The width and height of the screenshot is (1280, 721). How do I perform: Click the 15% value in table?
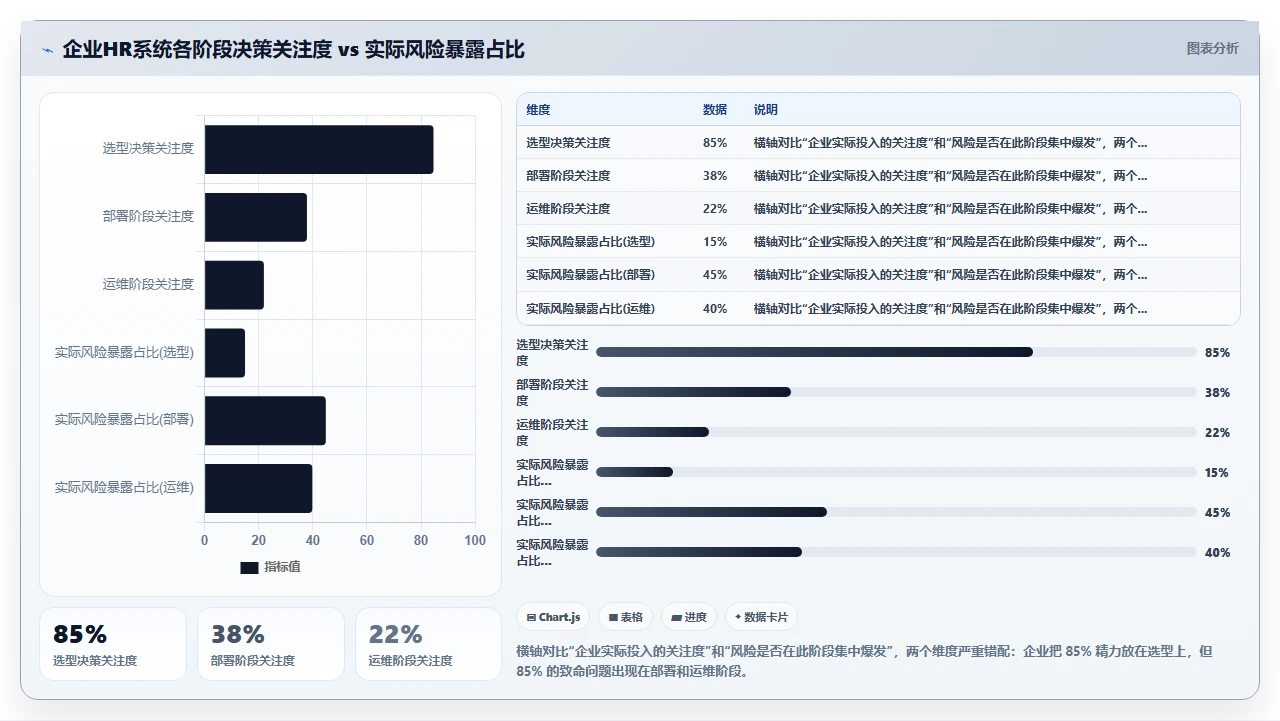(715, 242)
